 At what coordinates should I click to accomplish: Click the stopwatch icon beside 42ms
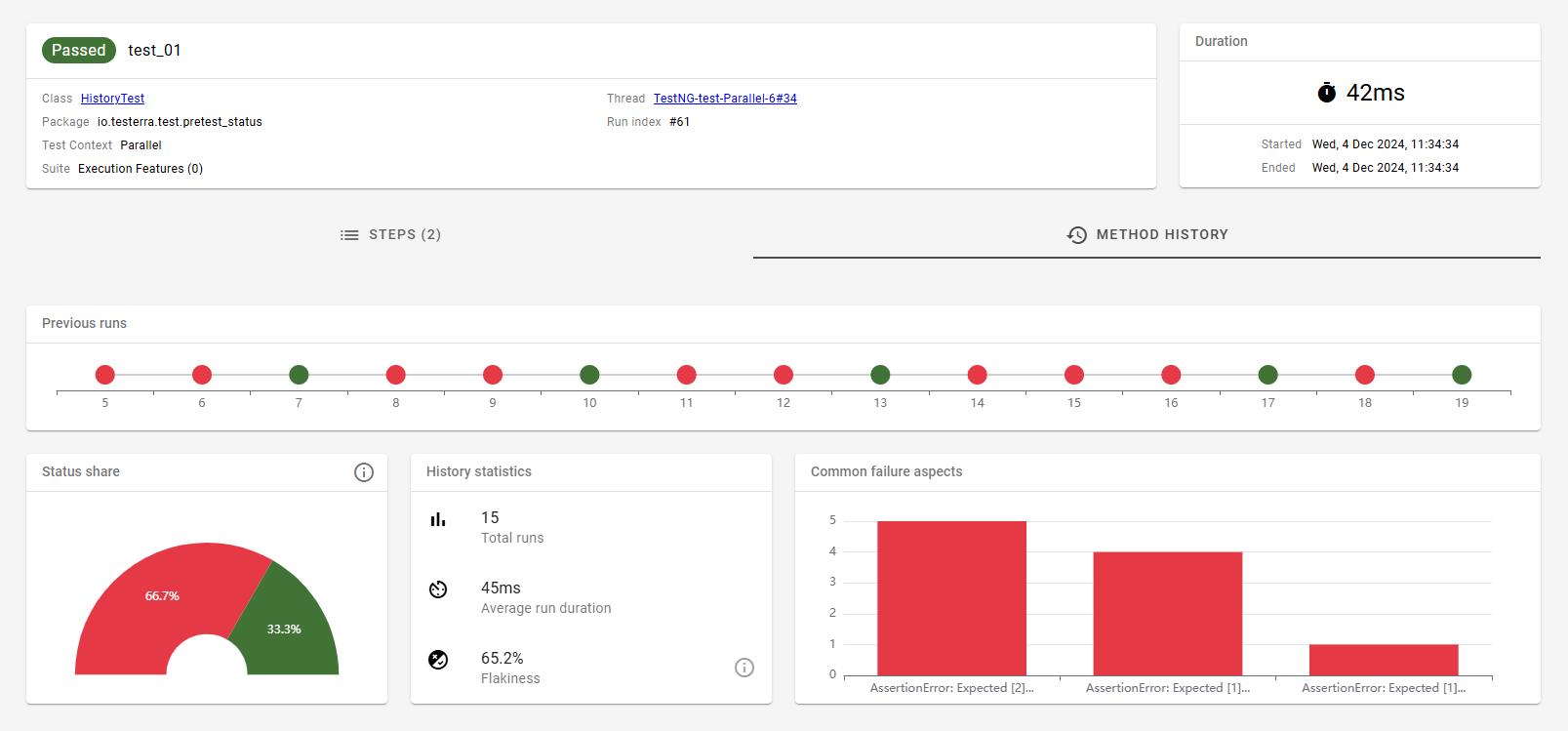1327,93
